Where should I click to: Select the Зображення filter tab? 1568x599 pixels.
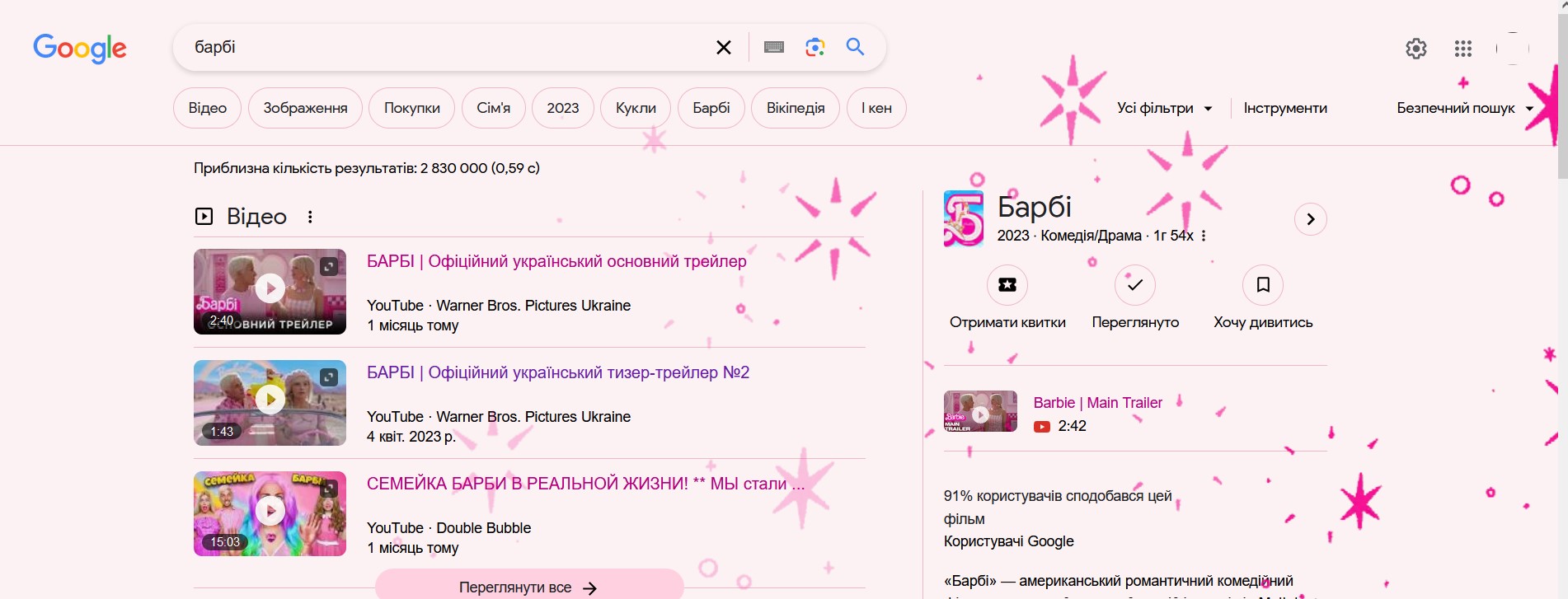point(305,108)
